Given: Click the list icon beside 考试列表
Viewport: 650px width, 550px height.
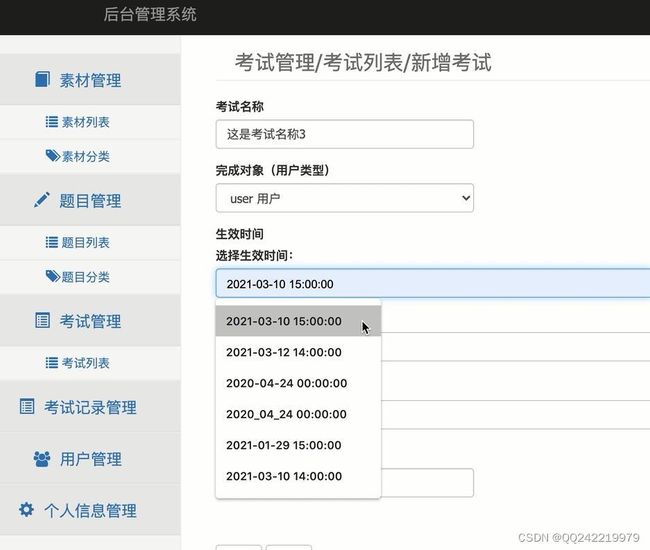Looking at the screenshot, I should click(51, 363).
